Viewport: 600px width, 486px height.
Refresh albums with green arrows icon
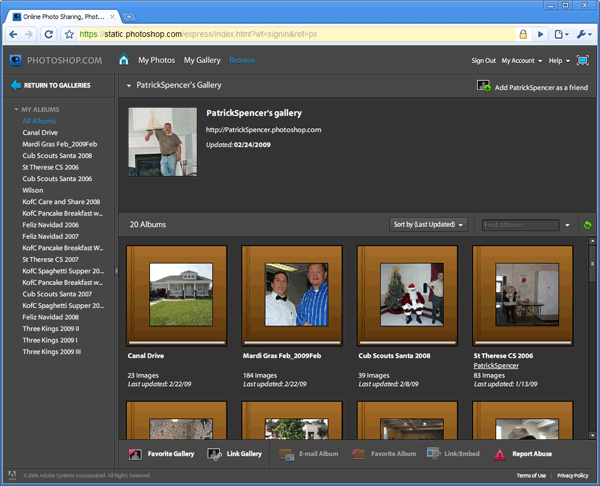[587, 225]
